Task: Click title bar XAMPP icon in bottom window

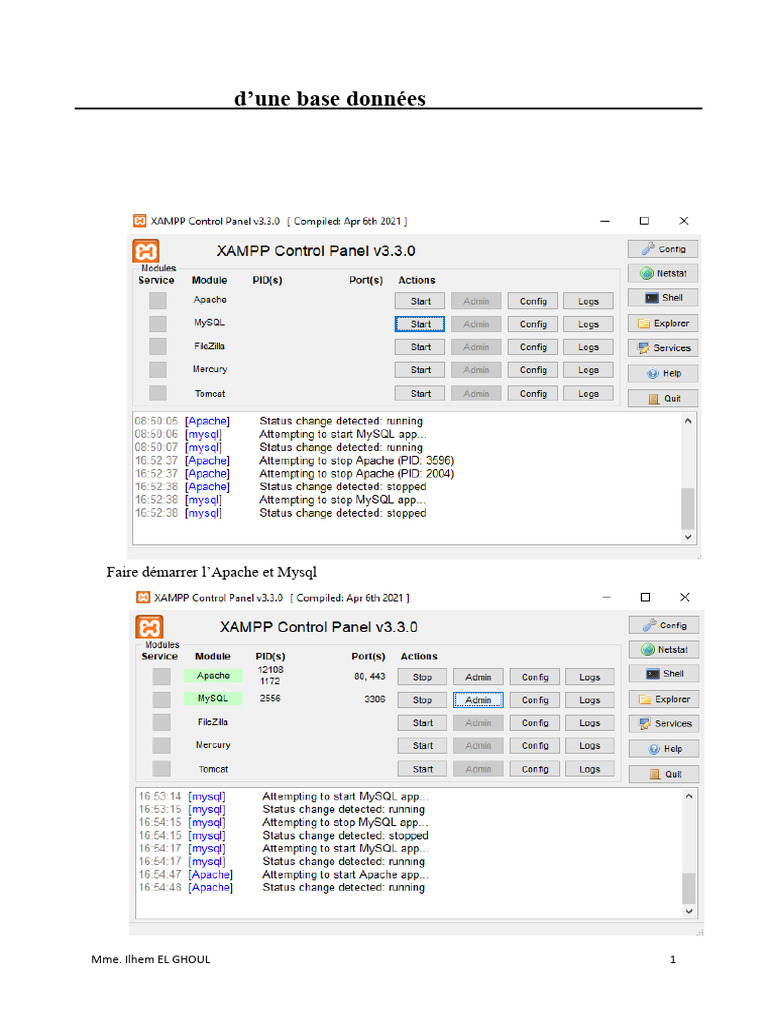Action: click(143, 597)
